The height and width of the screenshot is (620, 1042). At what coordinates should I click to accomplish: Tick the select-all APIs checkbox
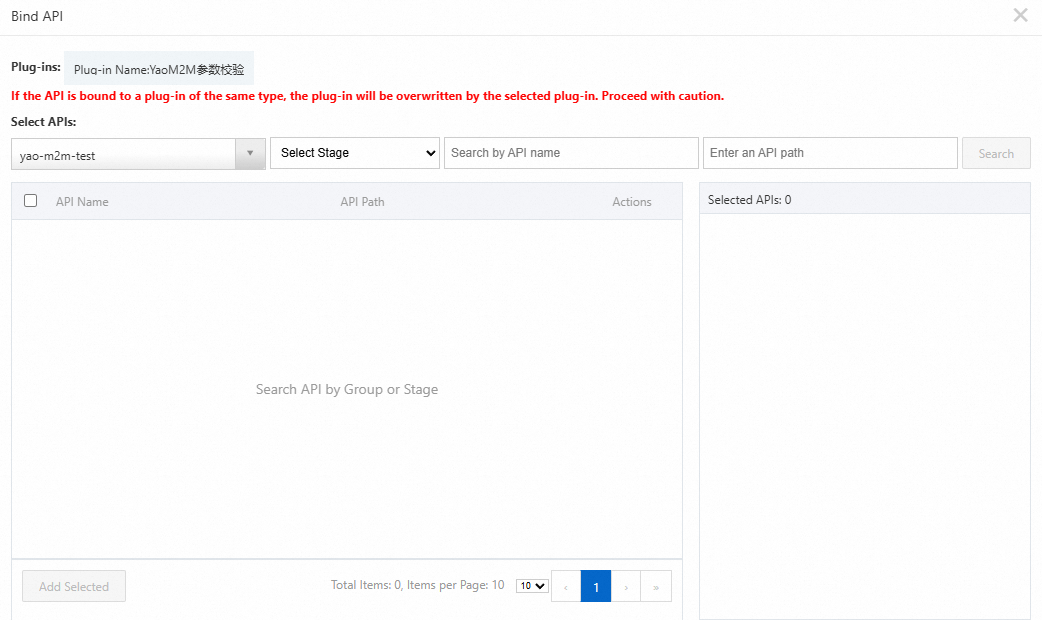[31, 200]
